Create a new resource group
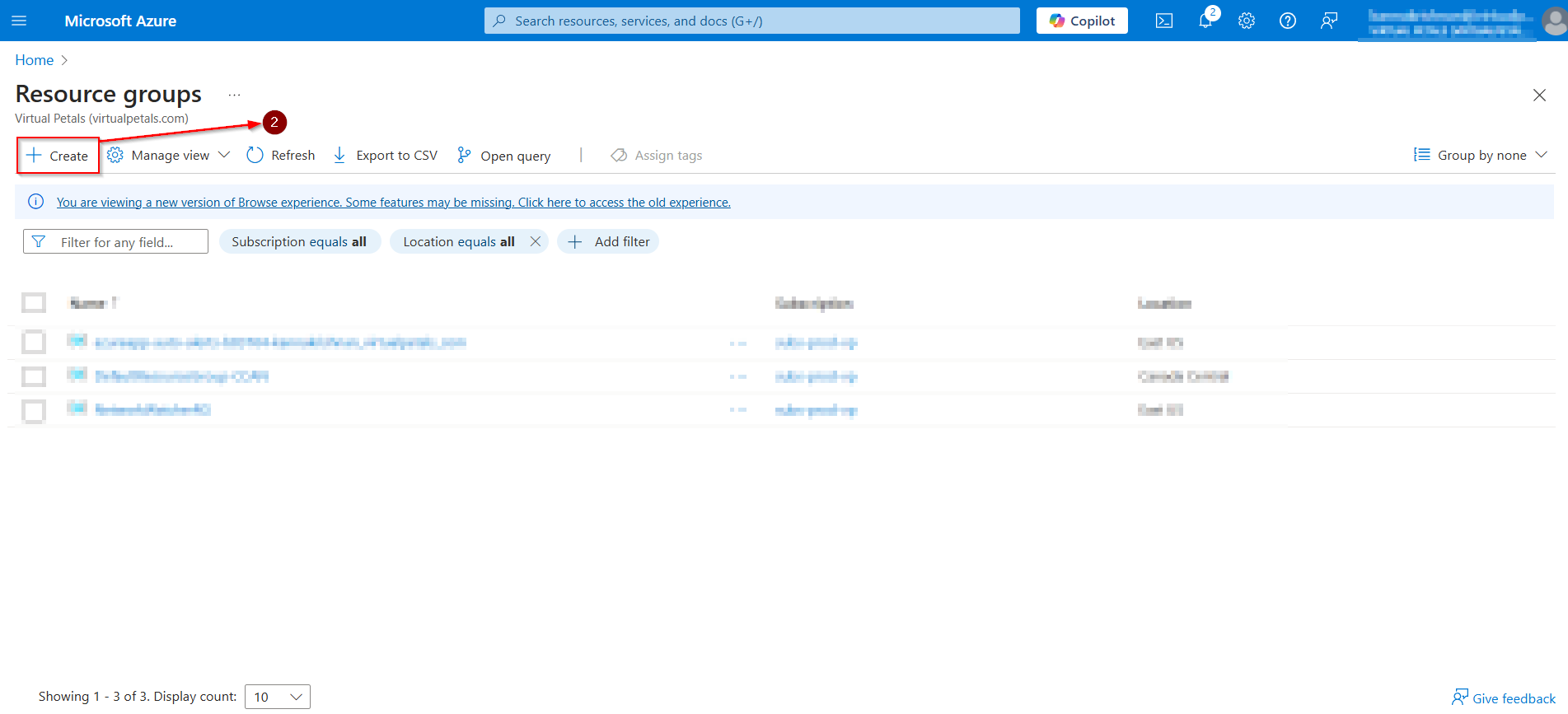This screenshot has height=714, width=1568. [58, 156]
